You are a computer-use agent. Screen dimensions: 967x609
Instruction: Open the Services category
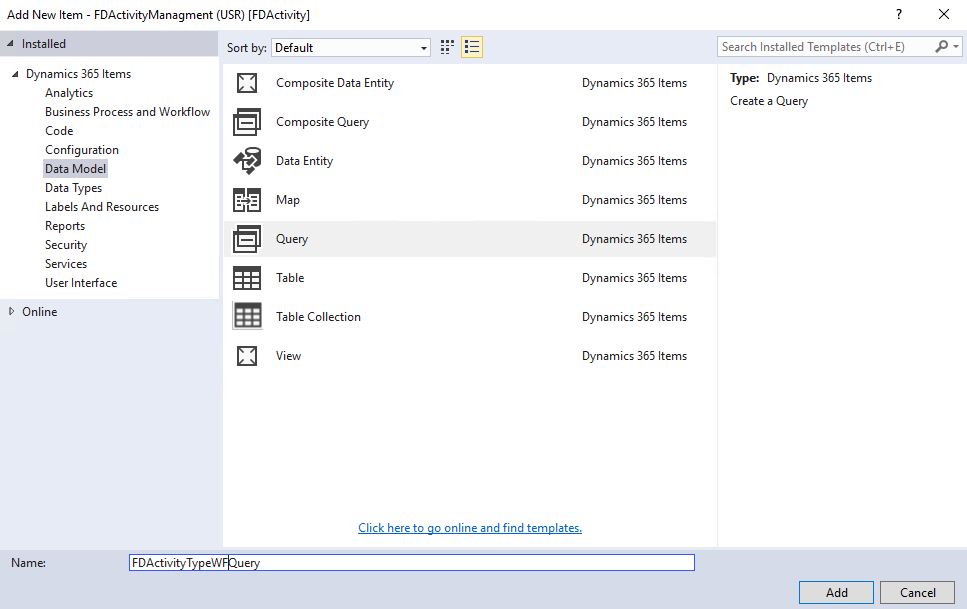click(x=66, y=263)
